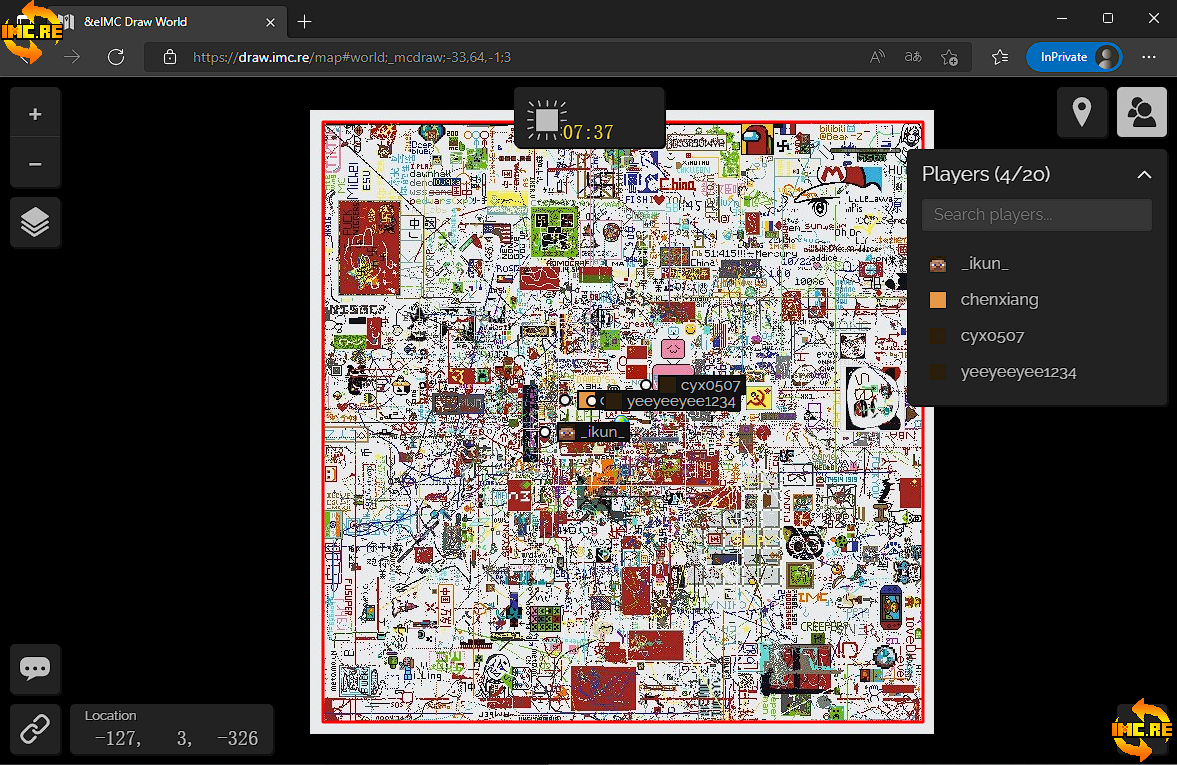Click the Search players field
The height and width of the screenshot is (765, 1177).
1036,215
